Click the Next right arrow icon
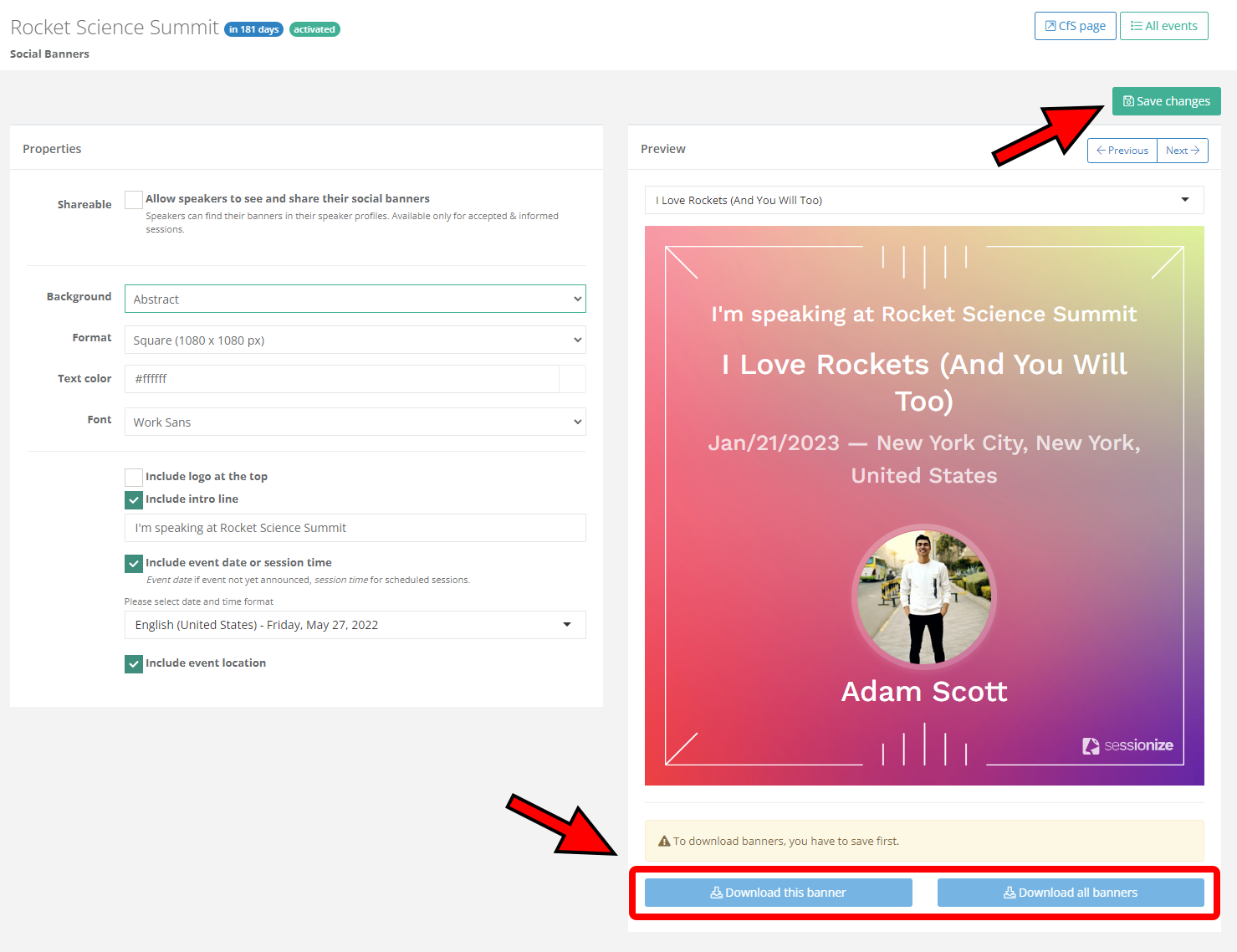This screenshot has height=952, width=1237. tap(1195, 151)
